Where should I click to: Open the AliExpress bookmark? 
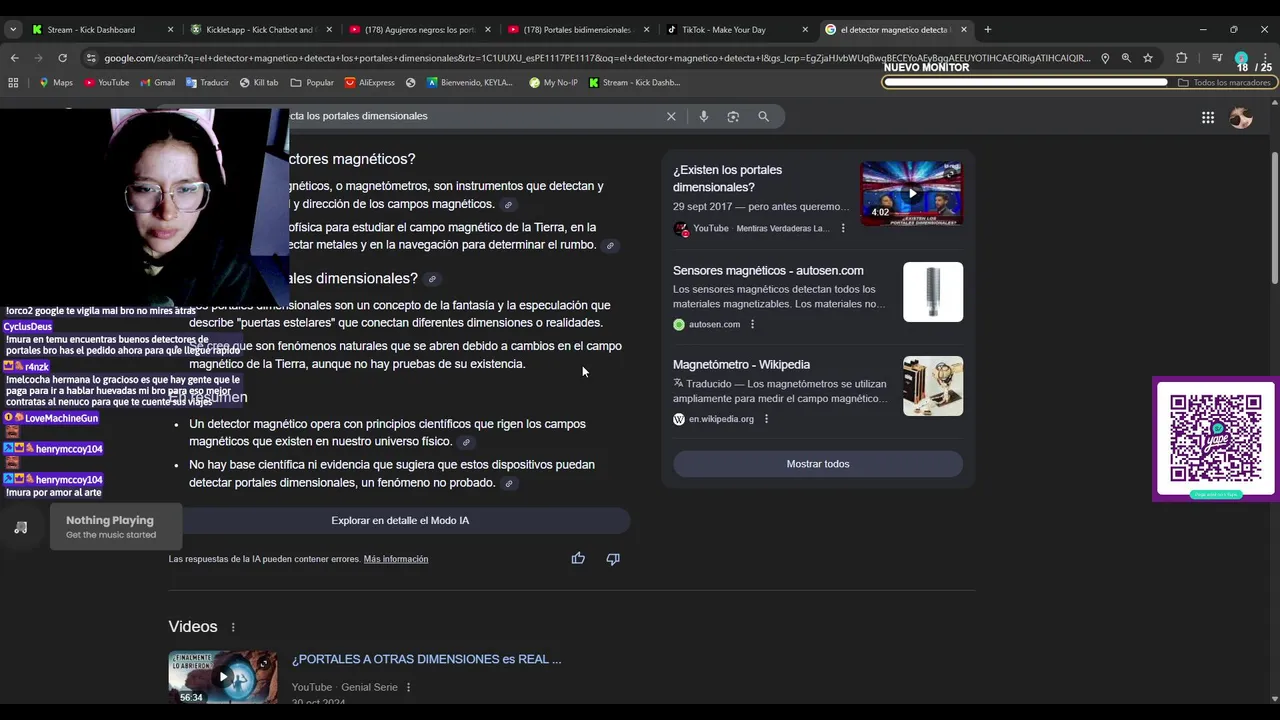tap(370, 83)
